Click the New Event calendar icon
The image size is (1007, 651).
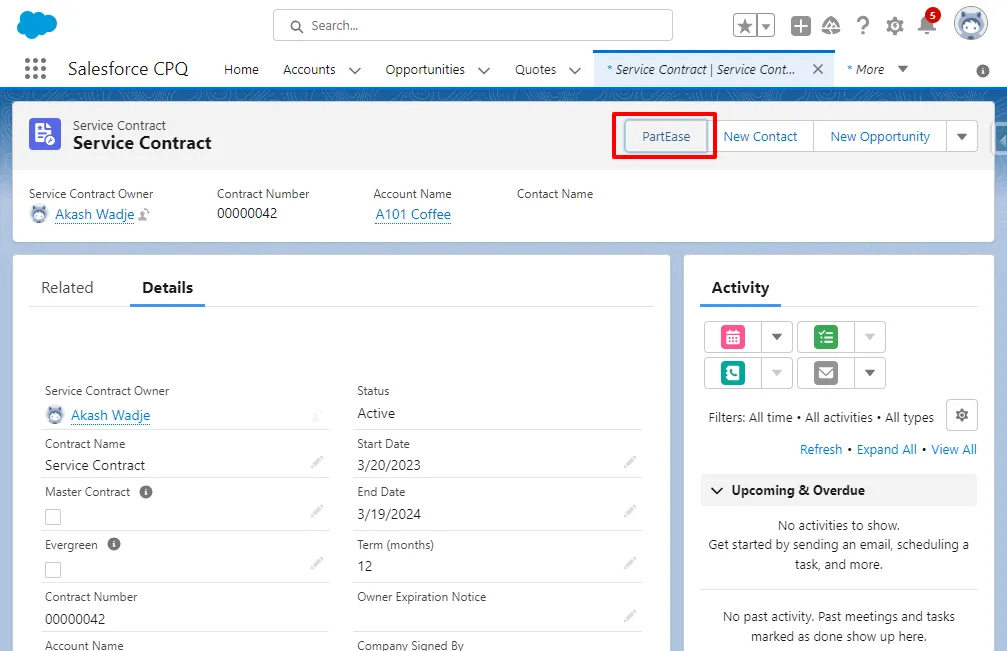click(733, 337)
